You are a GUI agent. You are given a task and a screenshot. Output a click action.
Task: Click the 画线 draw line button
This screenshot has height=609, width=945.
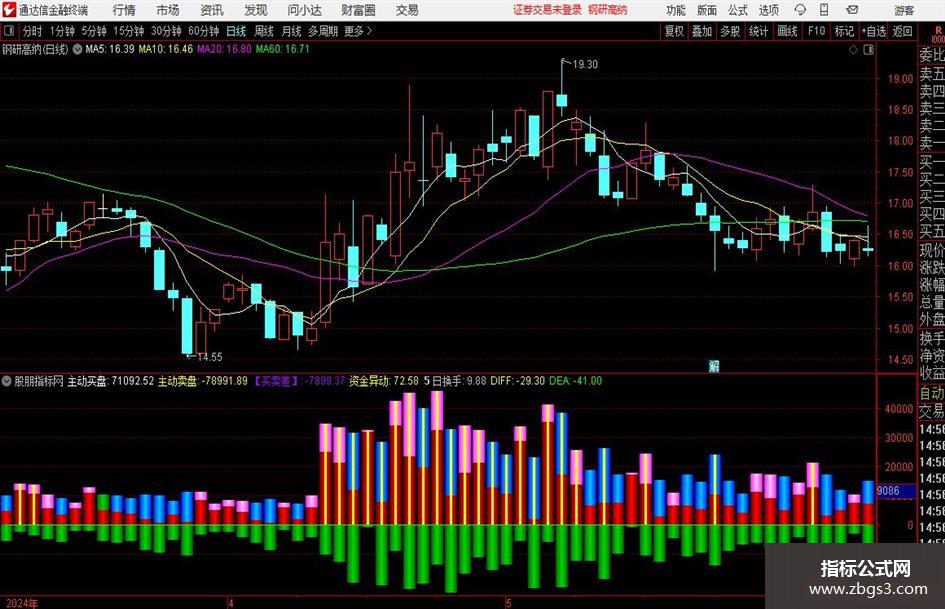(x=787, y=31)
